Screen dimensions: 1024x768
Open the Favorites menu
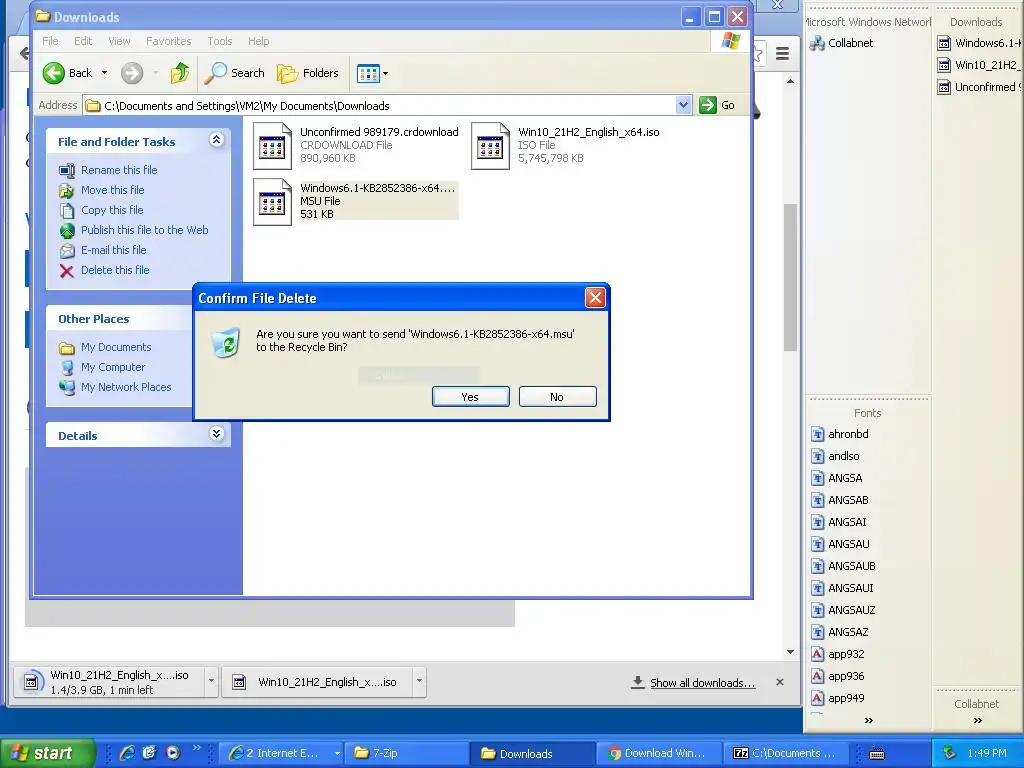point(168,41)
